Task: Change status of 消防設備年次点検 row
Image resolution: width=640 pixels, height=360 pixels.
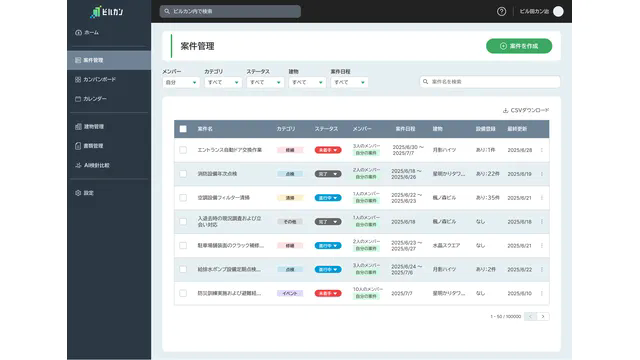Action: click(328, 174)
